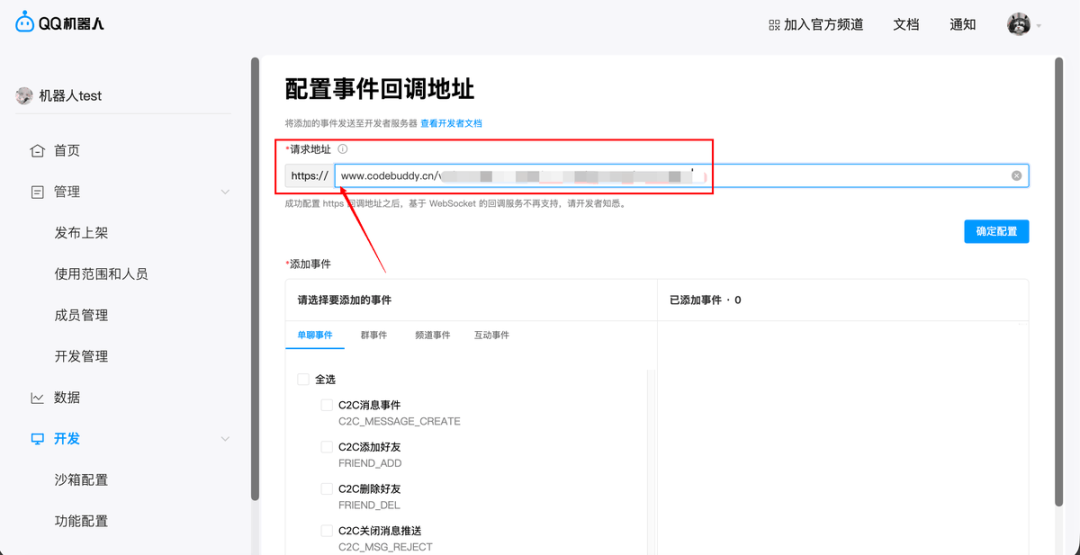
Task: Collapse the 开发 section chevron
Action: 225,439
